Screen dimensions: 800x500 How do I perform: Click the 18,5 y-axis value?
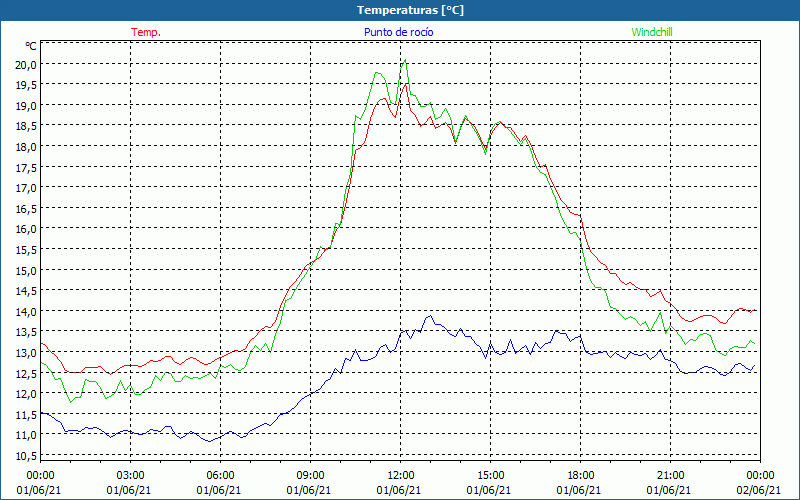(27, 126)
